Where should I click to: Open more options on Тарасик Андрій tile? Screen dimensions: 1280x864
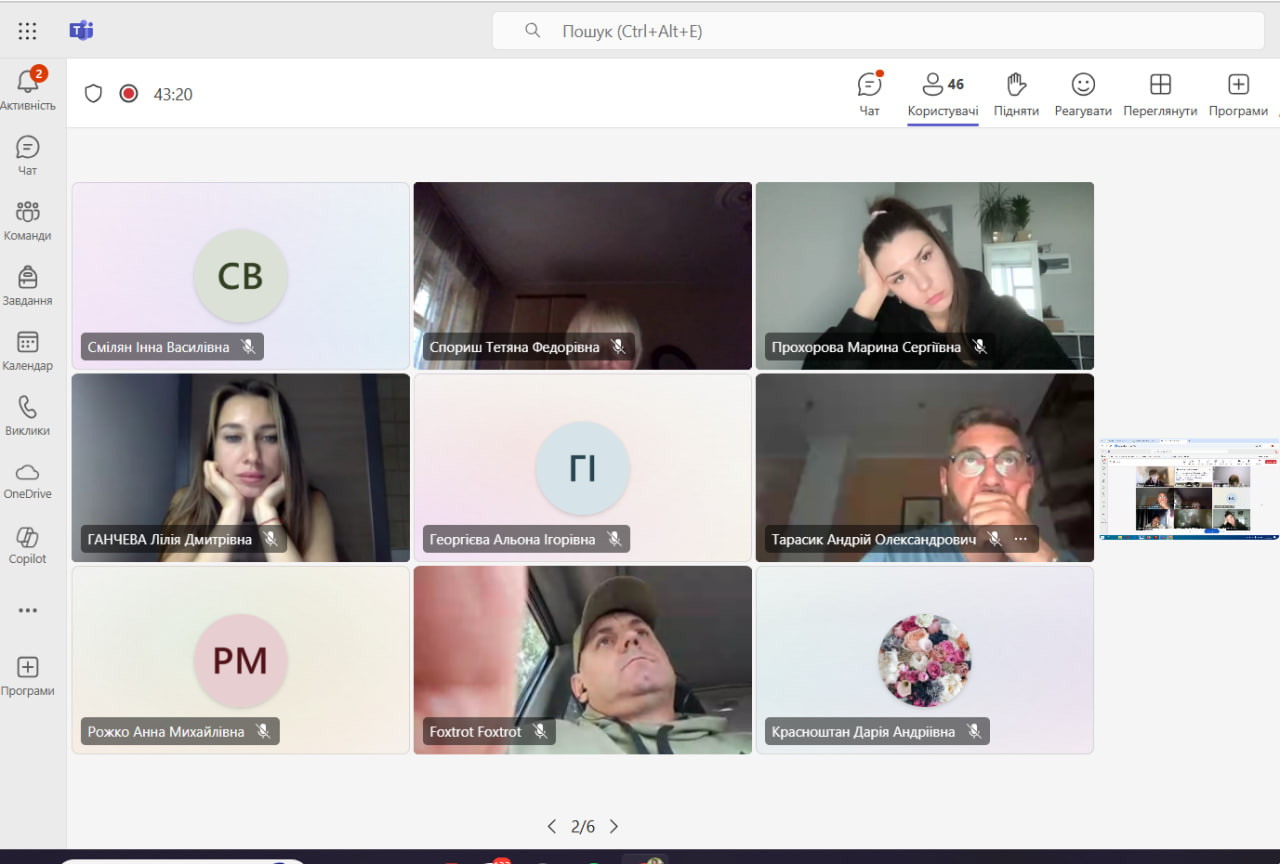pyautogui.click(x=1021, y=539)
